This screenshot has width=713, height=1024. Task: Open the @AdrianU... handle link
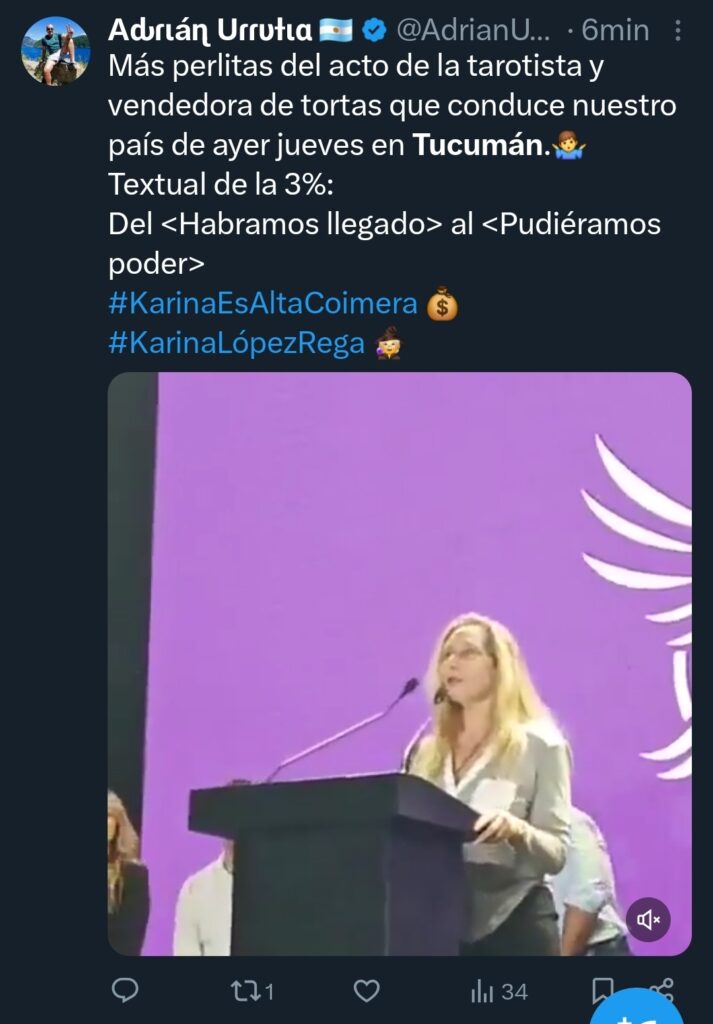(473, 31)
